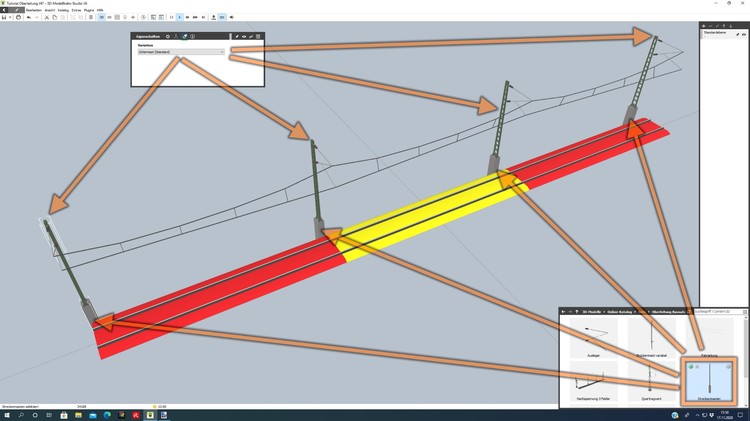Click the upload/export icon in the toolbar
The height and width of the screenshot is (421, 750).
[x=213, y=17]
